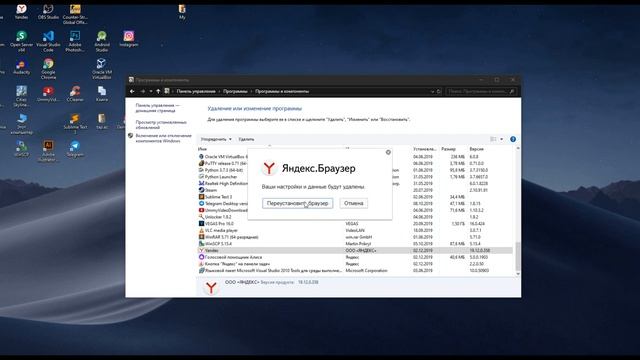Open the Adobe Photoshop desktop shortcut

(x=75, y=41)
